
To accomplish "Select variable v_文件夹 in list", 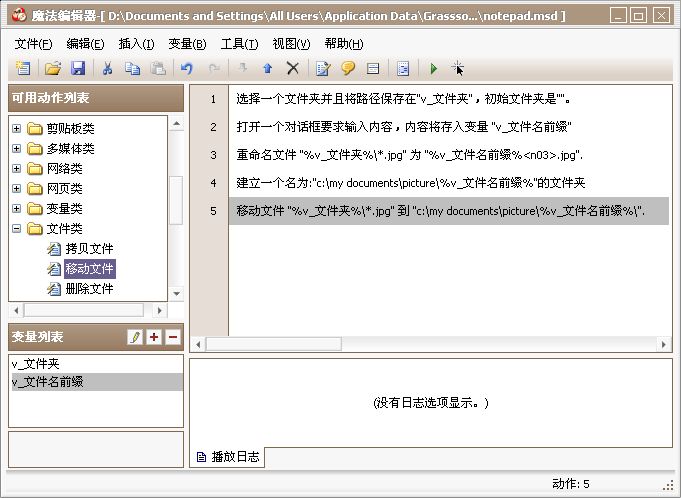I will pos(96,364).
